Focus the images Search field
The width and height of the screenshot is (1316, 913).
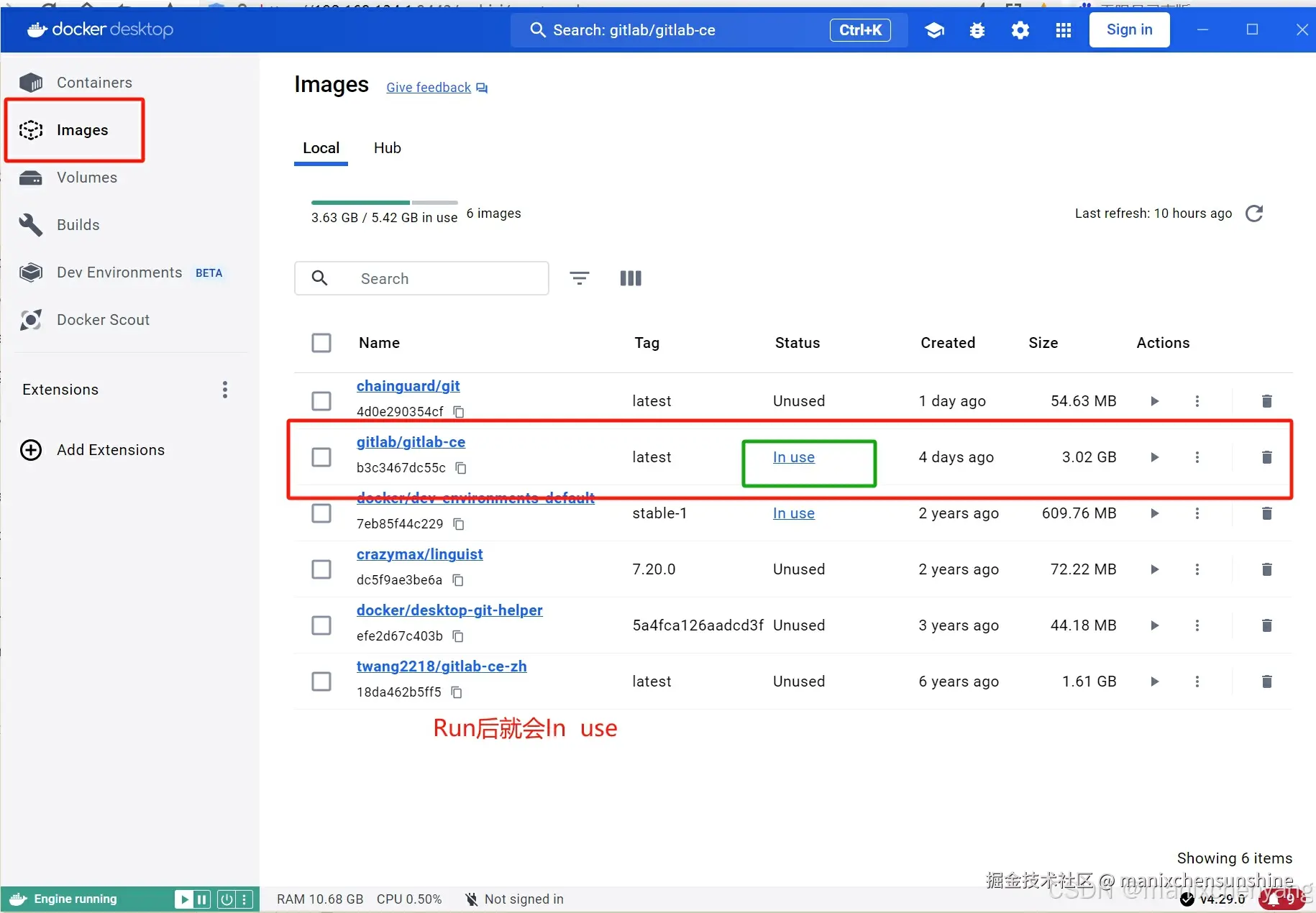421,278
